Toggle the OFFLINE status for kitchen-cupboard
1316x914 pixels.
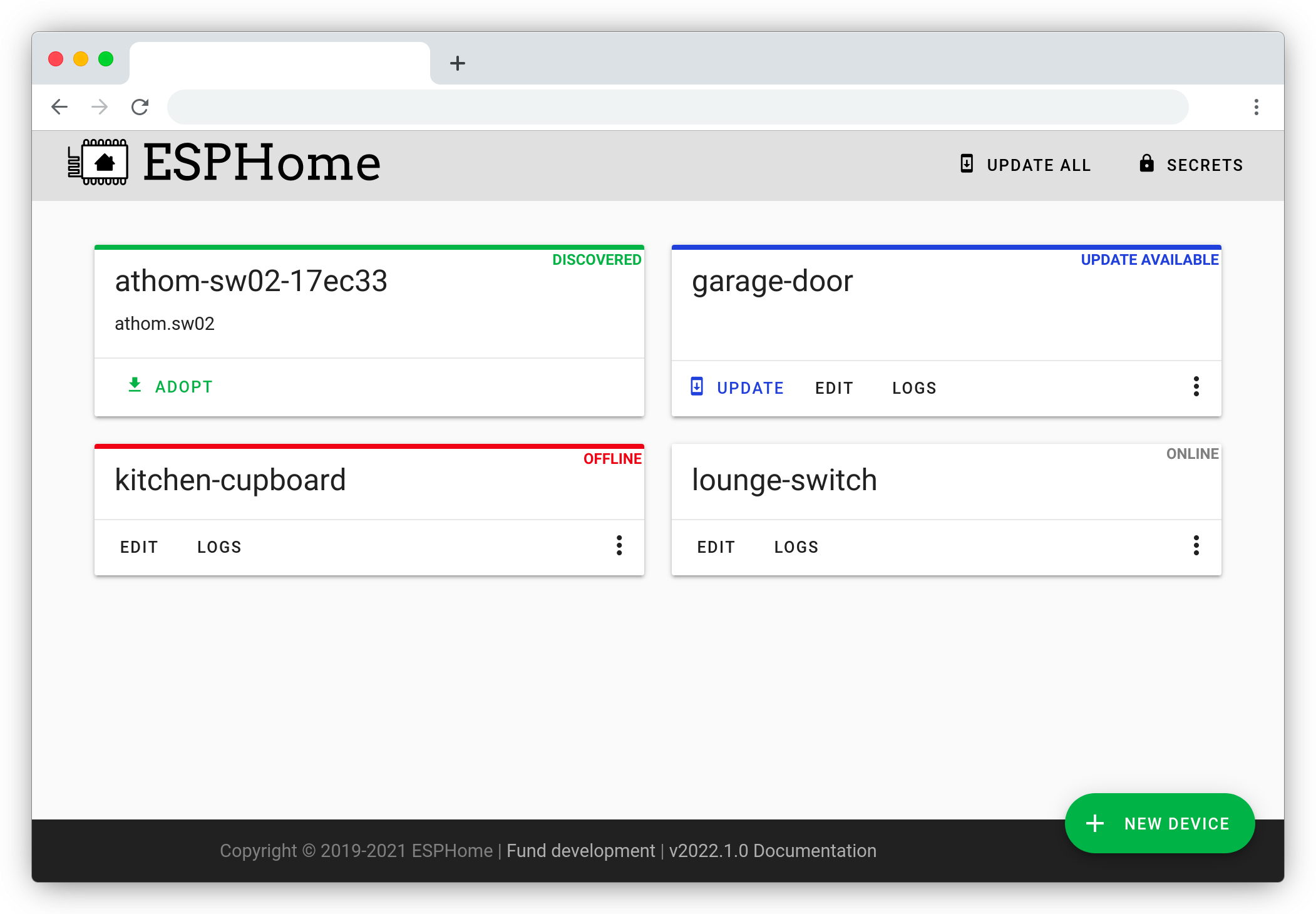[611, 459]
